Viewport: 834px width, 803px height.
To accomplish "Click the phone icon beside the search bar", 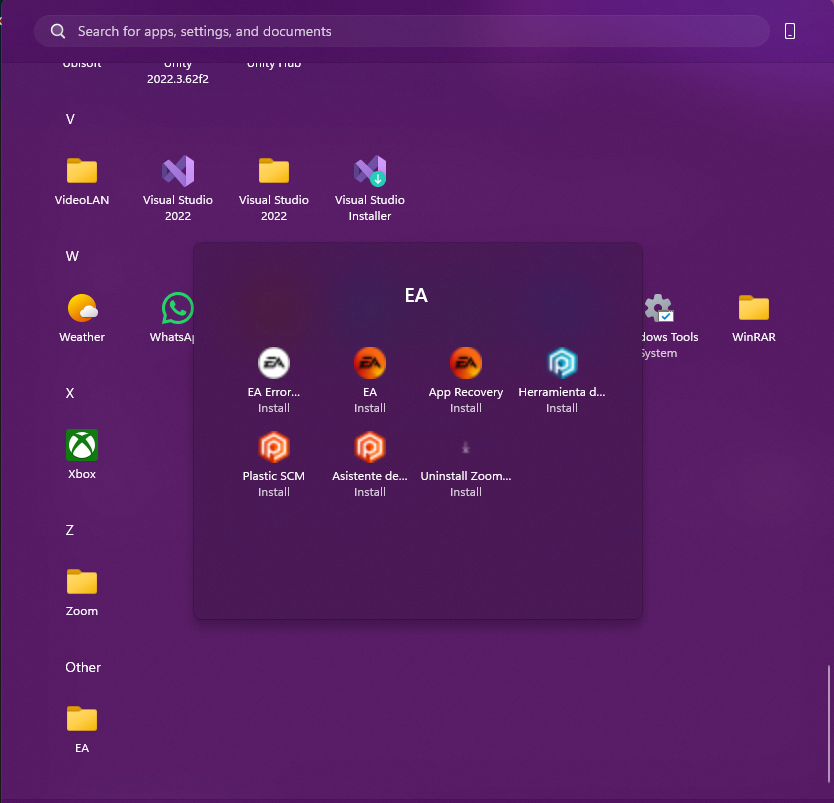I will (x=790, y=31).
